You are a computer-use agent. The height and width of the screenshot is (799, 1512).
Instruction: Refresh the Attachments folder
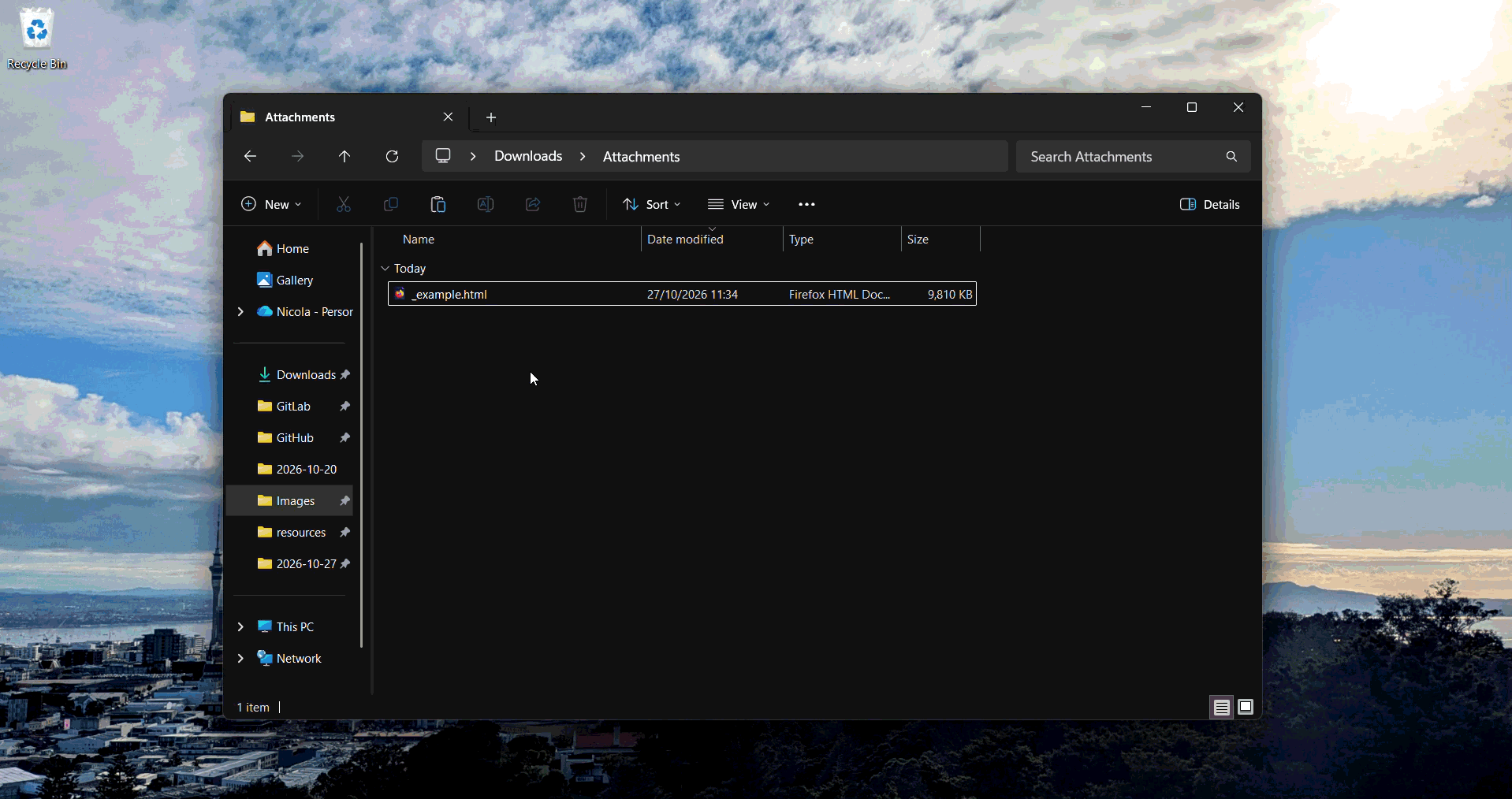pos(392,156)
